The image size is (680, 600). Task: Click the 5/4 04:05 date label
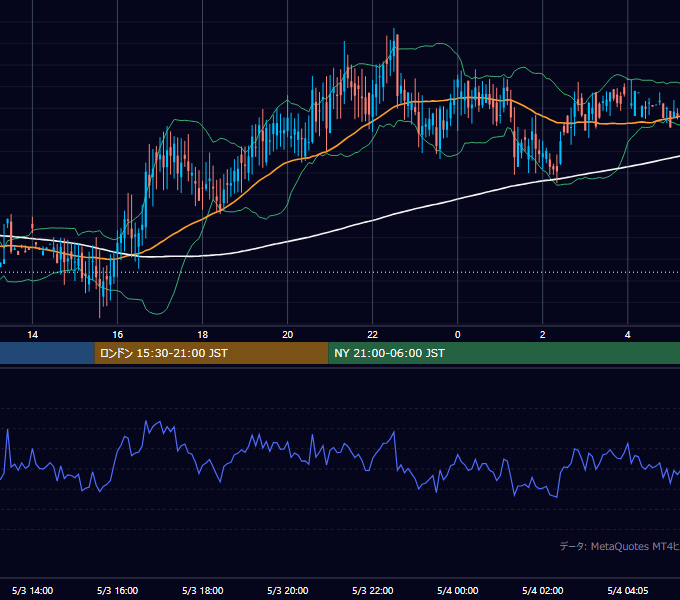628,590
